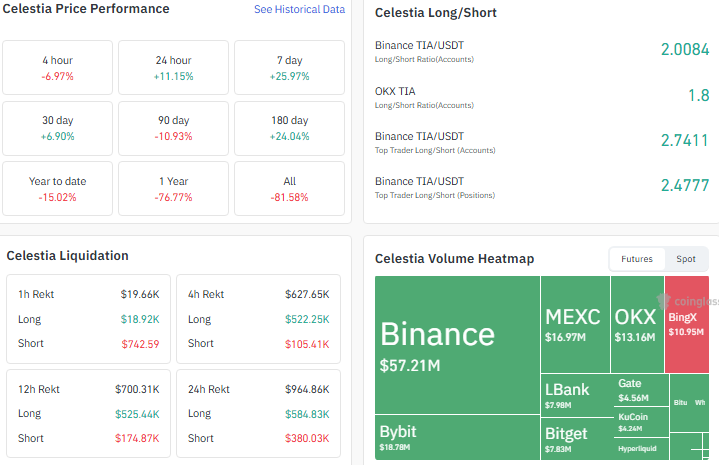
Task: Click the 1h Long value $18.92K
Action: click(140, 319)
